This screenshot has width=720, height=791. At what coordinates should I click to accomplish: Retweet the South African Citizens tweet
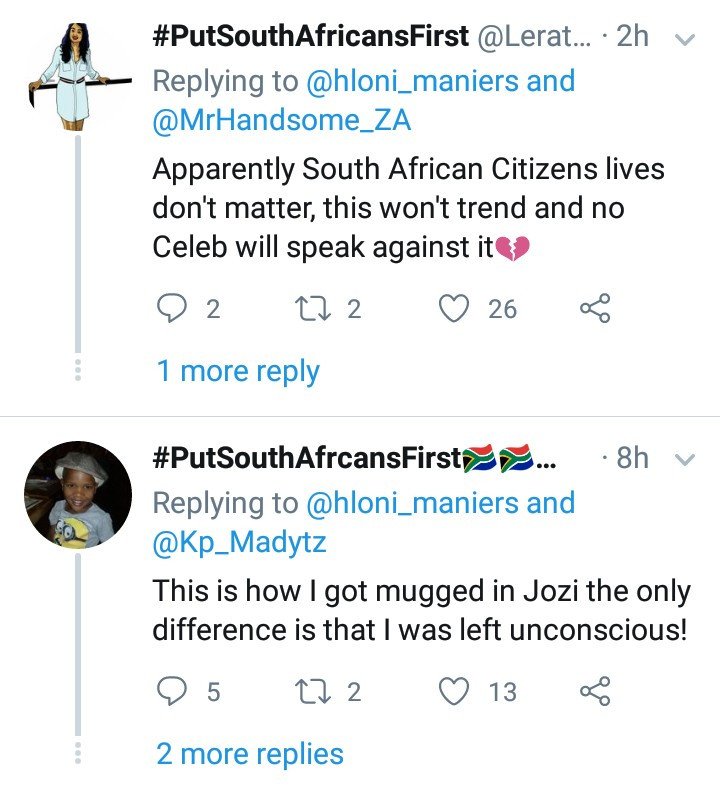(x=312, y=309)
